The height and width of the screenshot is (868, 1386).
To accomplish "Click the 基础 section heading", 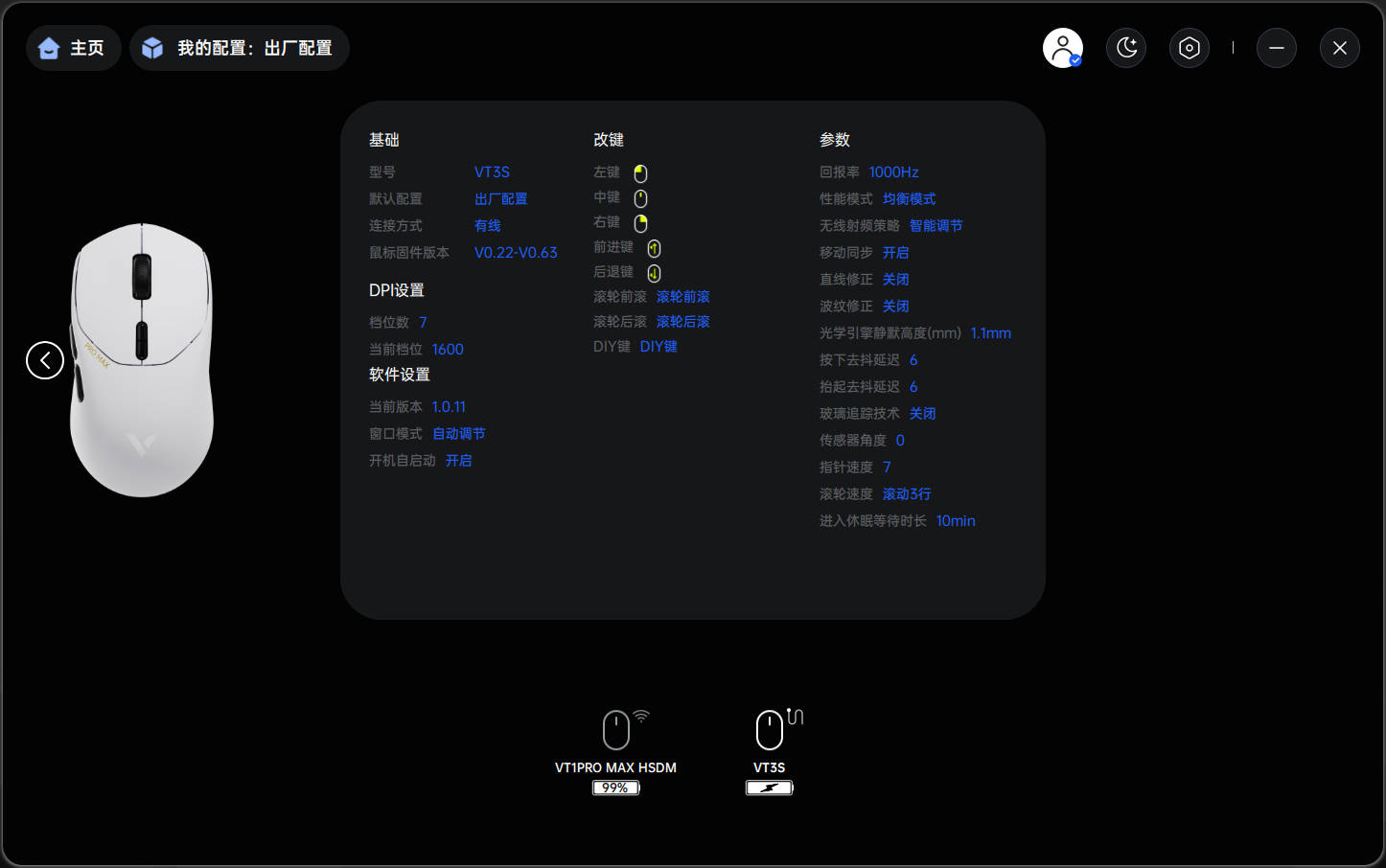I will [384, 140].
